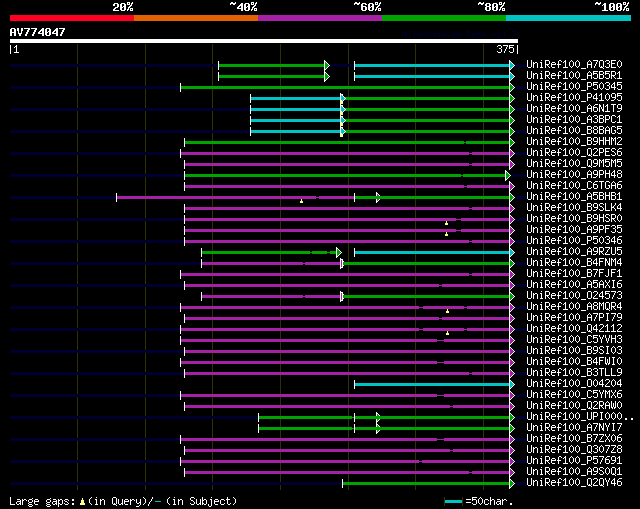The image size is (640, 509).
Task: Open hit UniRef100_A7Q3E0
Action: [574, 64]
